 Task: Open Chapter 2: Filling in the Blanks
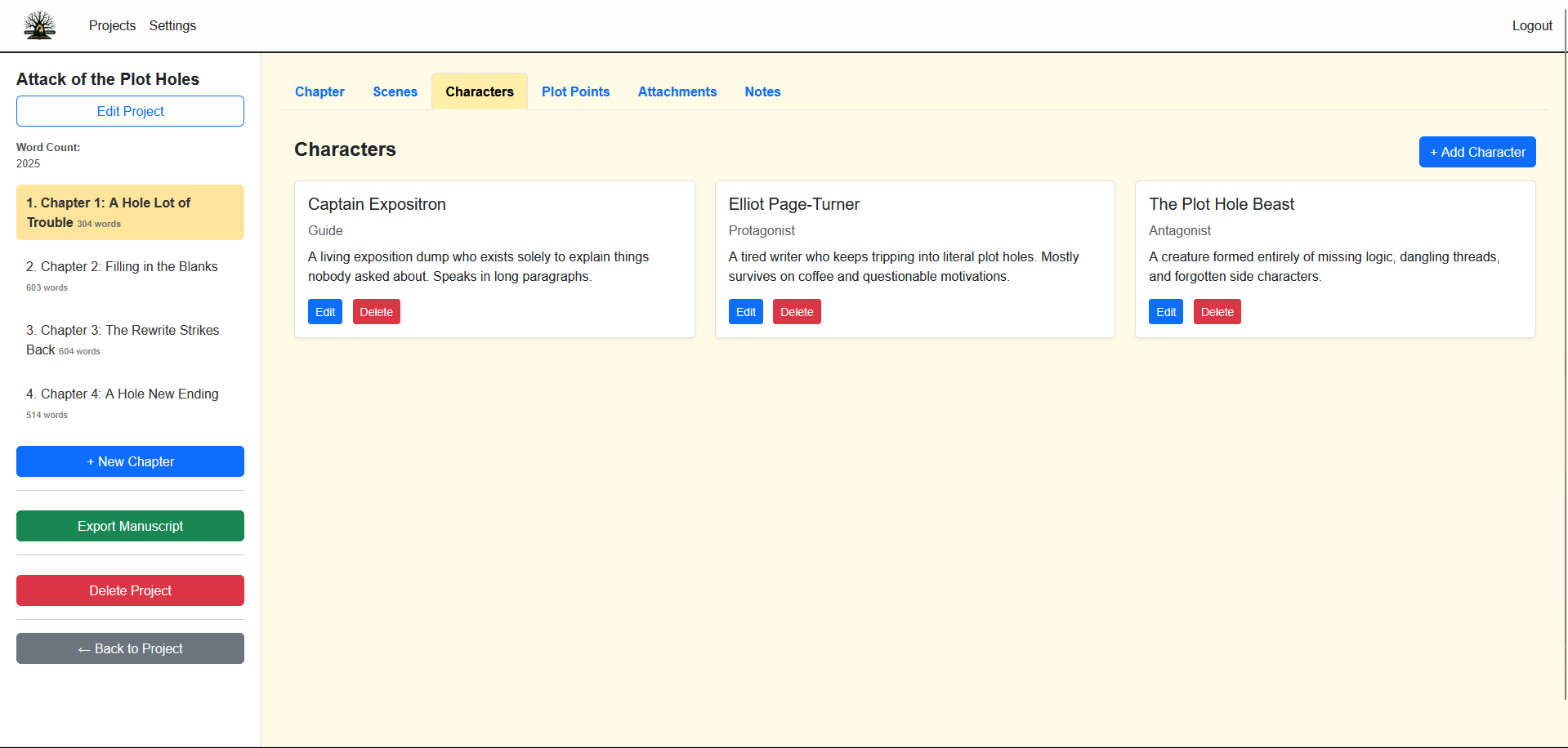[x=130, y=275]
